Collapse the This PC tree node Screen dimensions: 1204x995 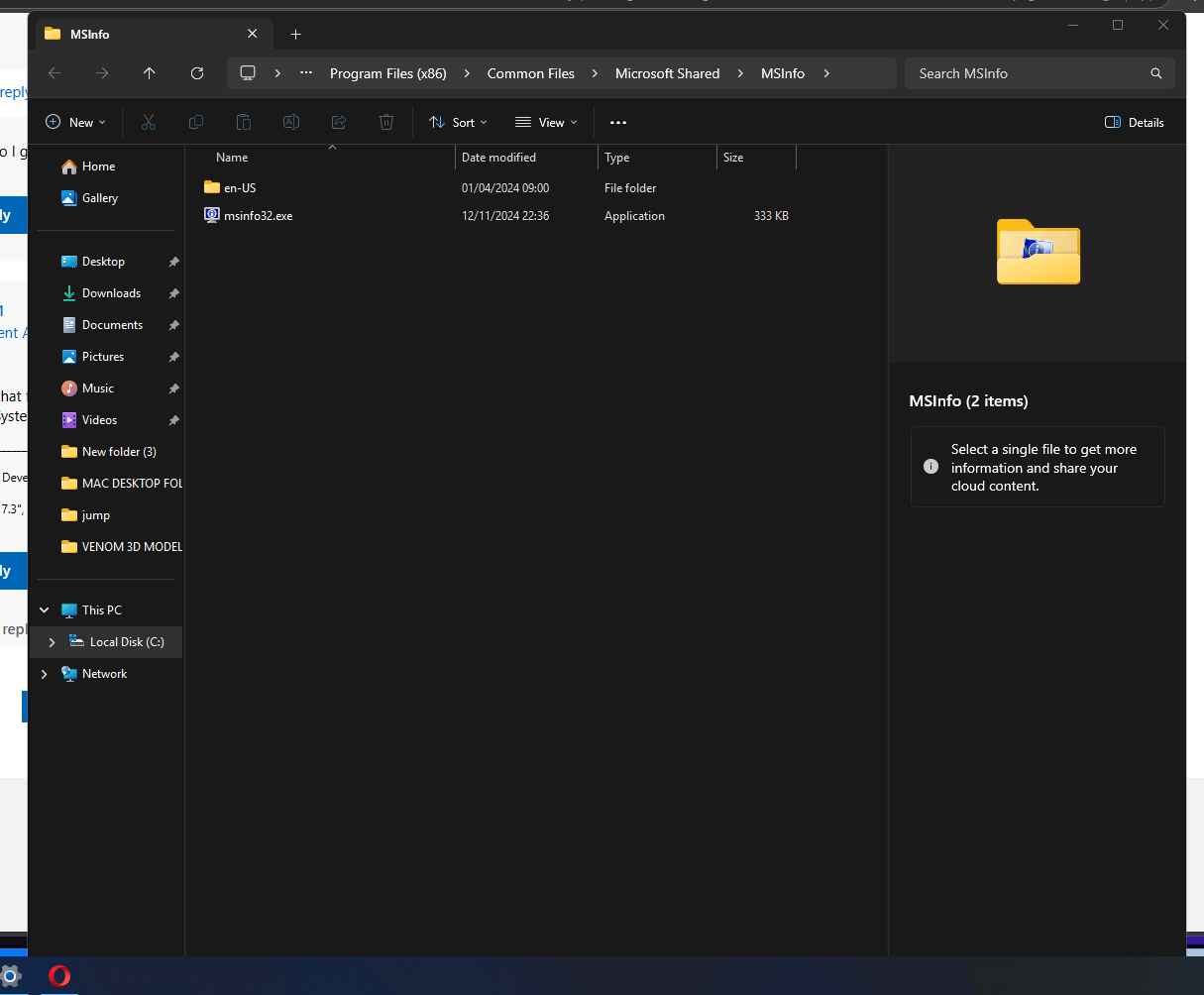(44, 610)
